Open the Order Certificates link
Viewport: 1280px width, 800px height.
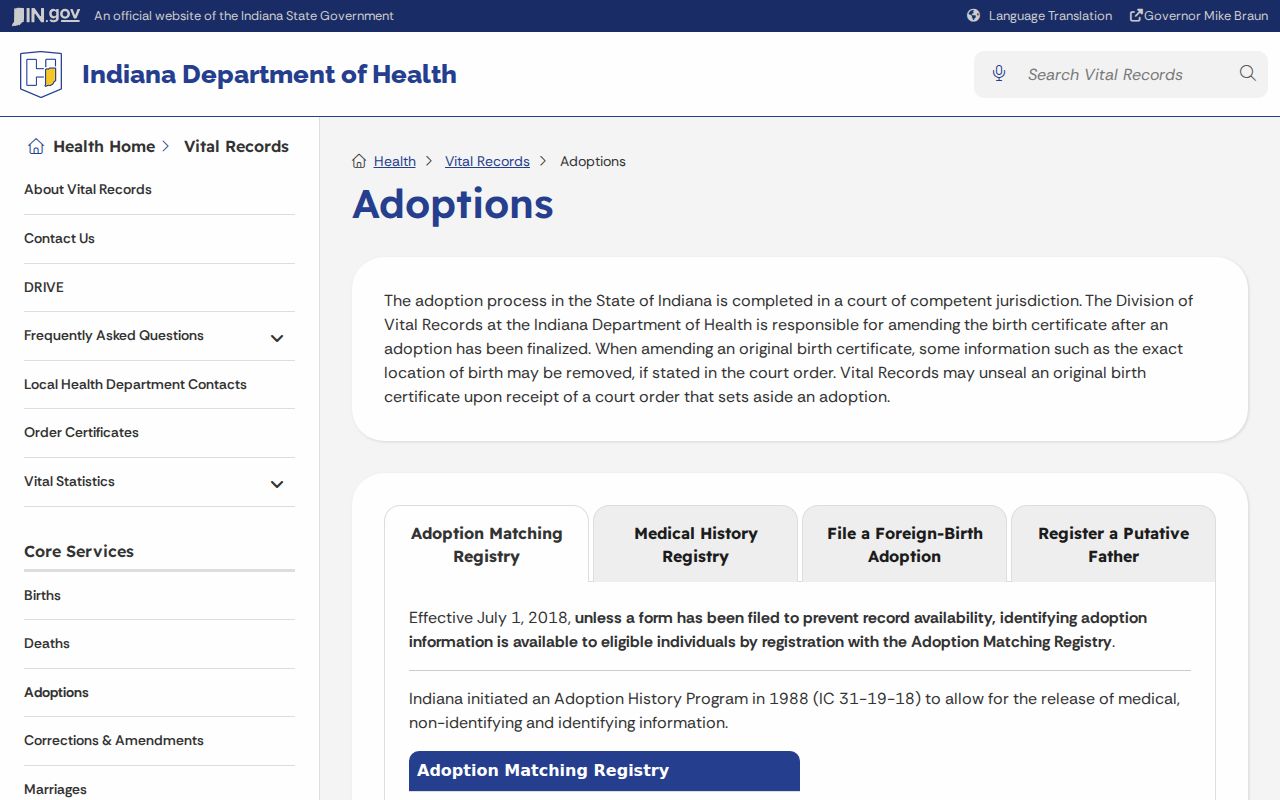click(81, 432)
